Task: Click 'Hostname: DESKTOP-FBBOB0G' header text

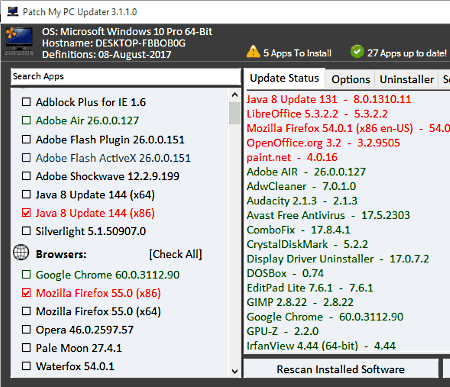Action: click(114, 43)
